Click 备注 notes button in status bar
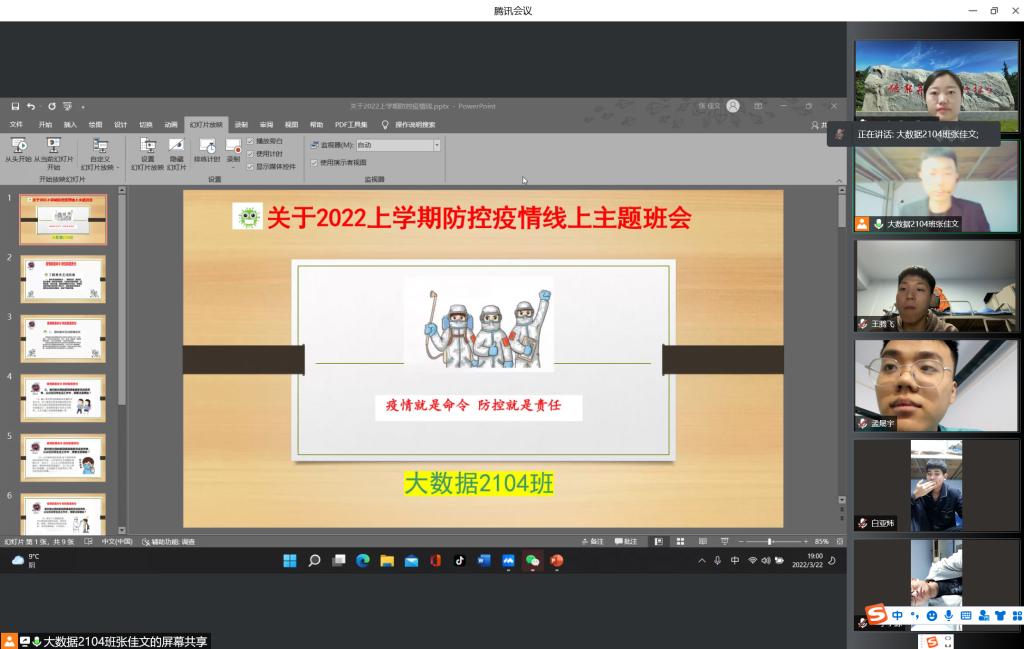Screen dimensions: 1024x649 [593, 541]
